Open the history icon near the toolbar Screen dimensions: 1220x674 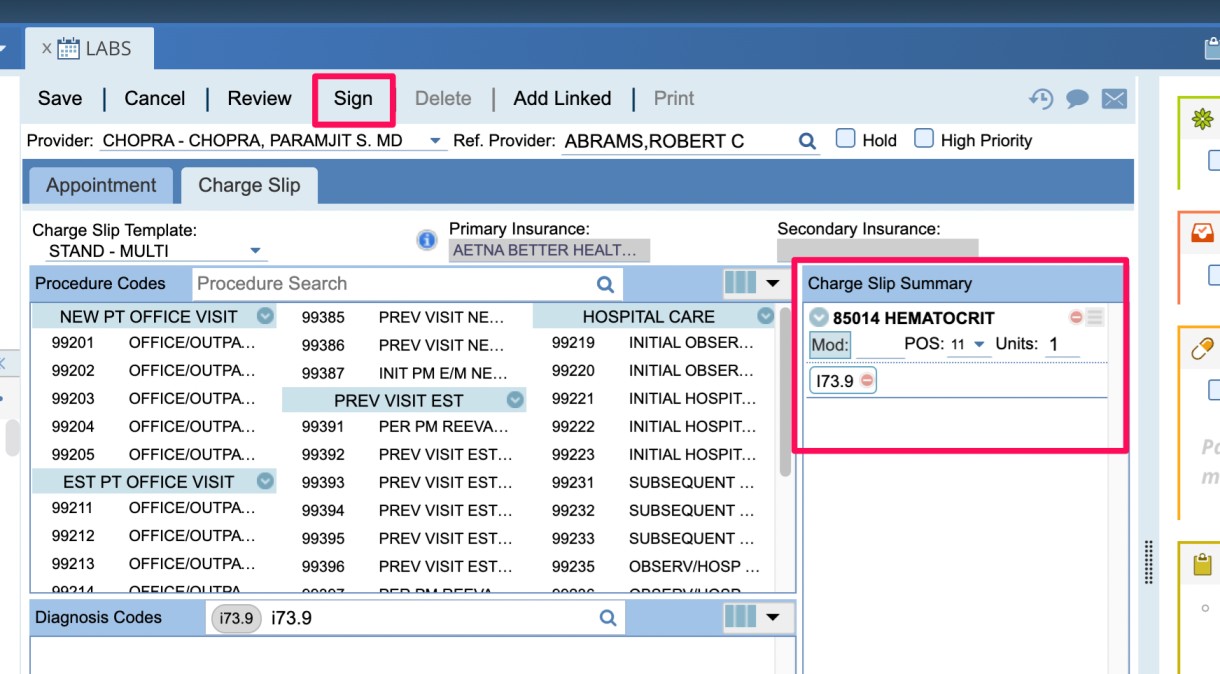tap(1040, 98)
